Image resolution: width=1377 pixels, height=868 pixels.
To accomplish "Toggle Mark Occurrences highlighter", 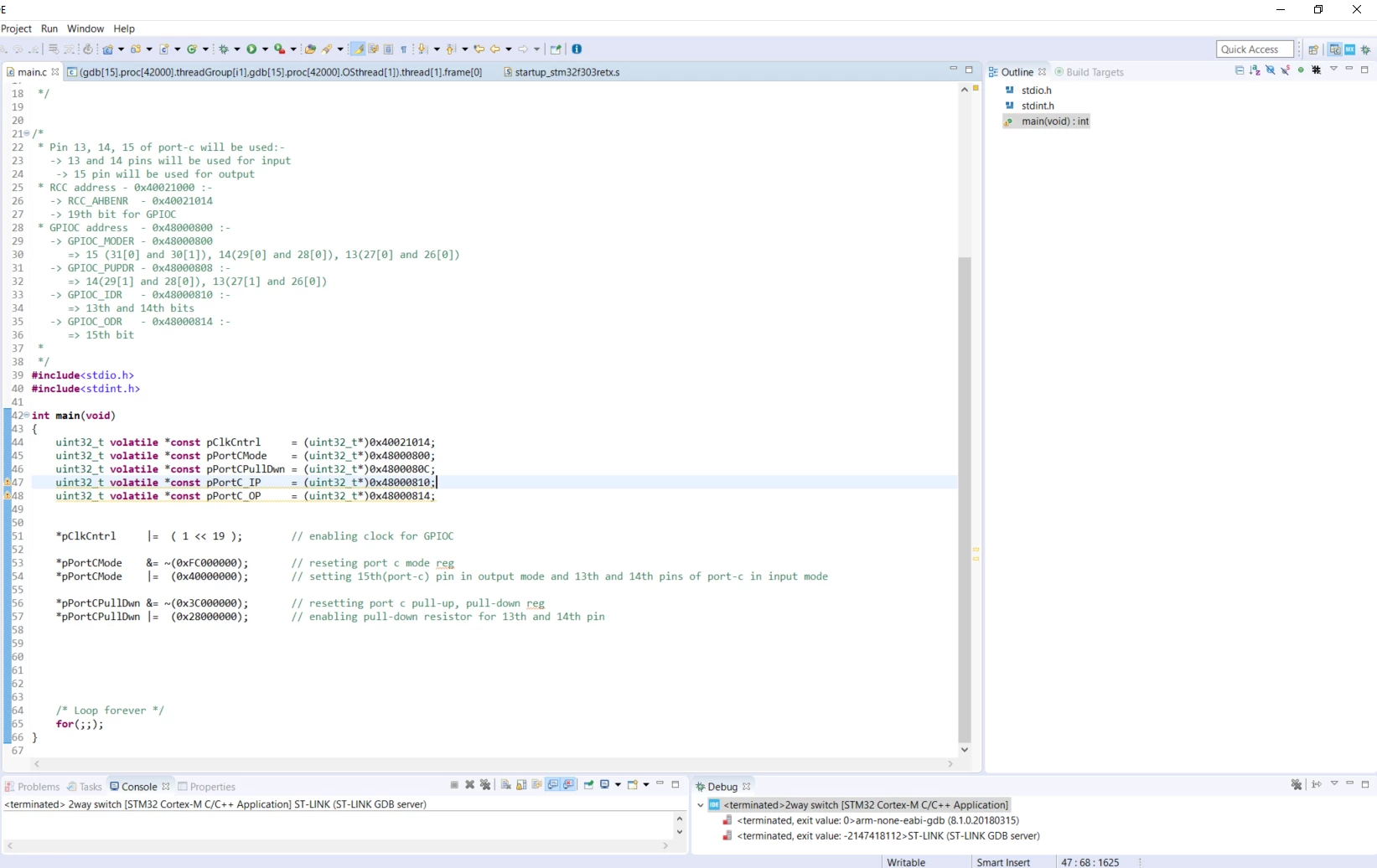I will 357,49.
